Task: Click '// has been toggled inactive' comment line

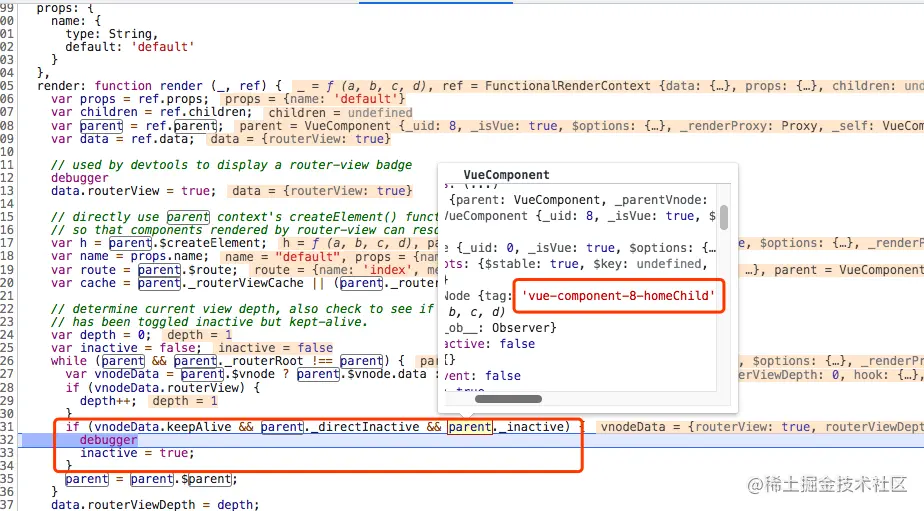Action: pos(209,322)
